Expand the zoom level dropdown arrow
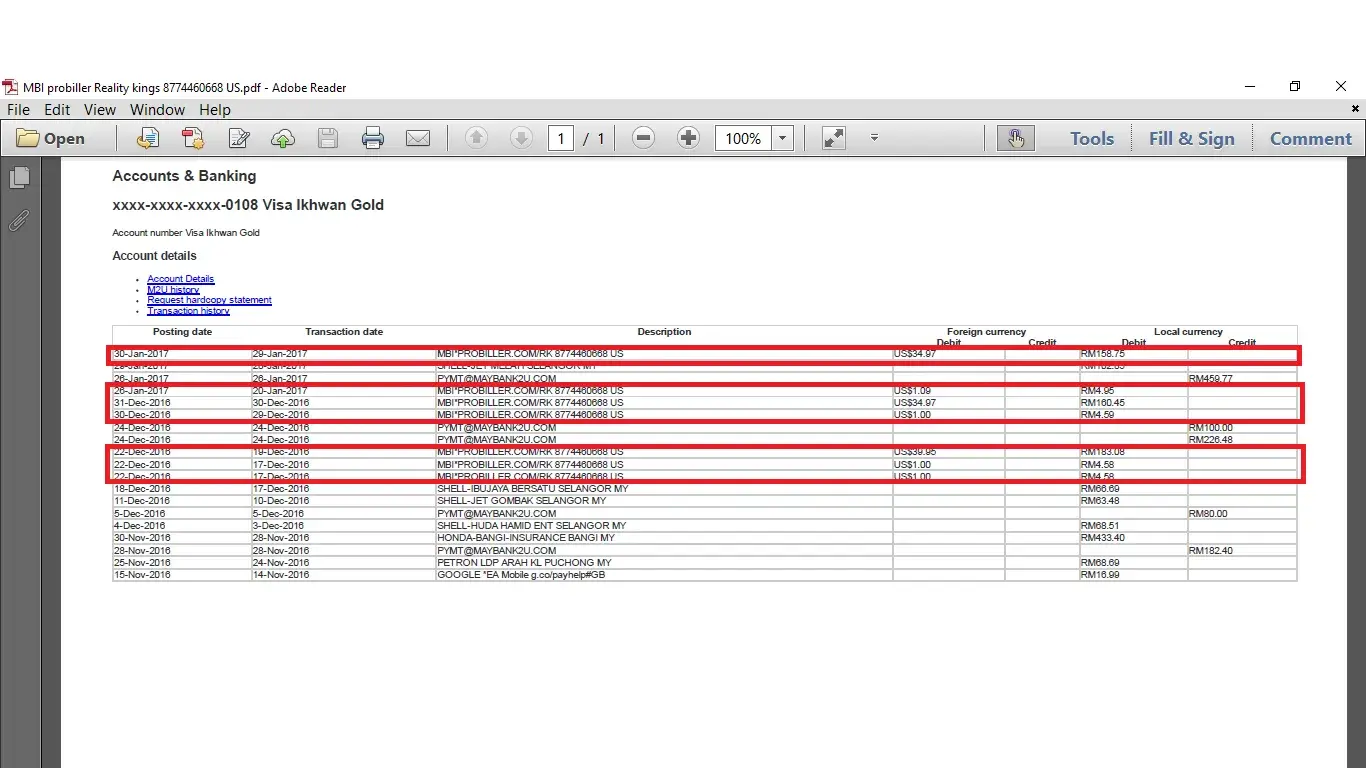1366x768 pixels. [x=783, y=139]
